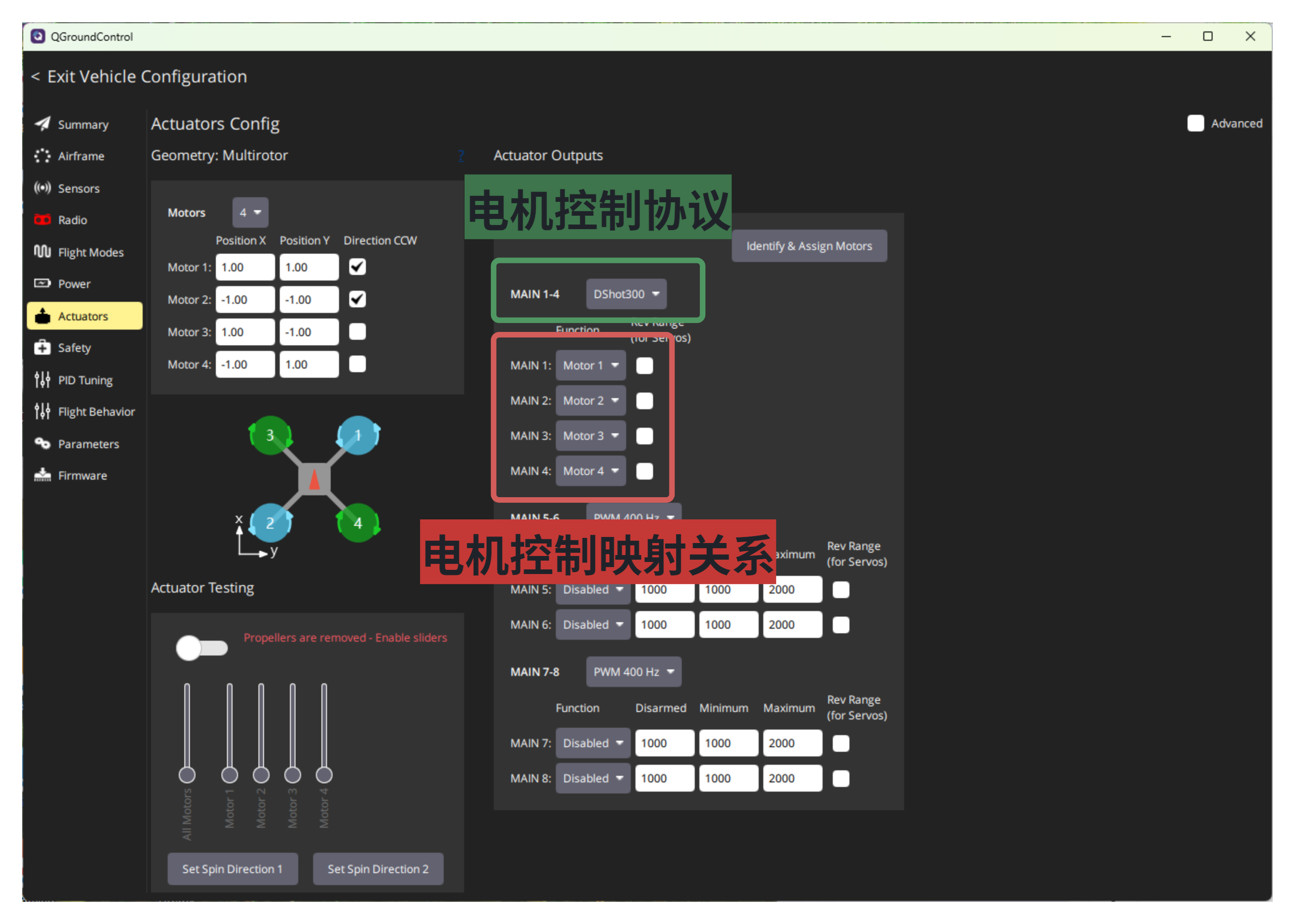Go to PID Tuning section

(85, 380)
